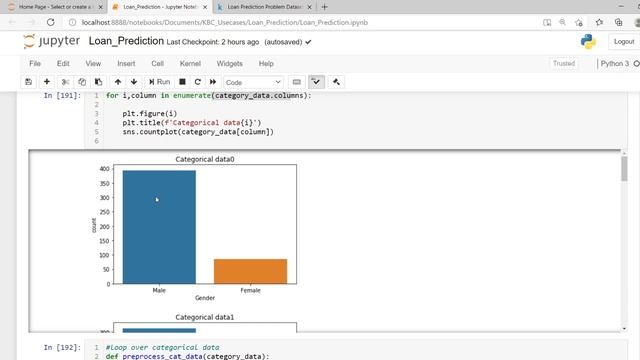This screenshot has height=360, width=640.
Task: Open the Insert menu
Action: pos(126,64)
